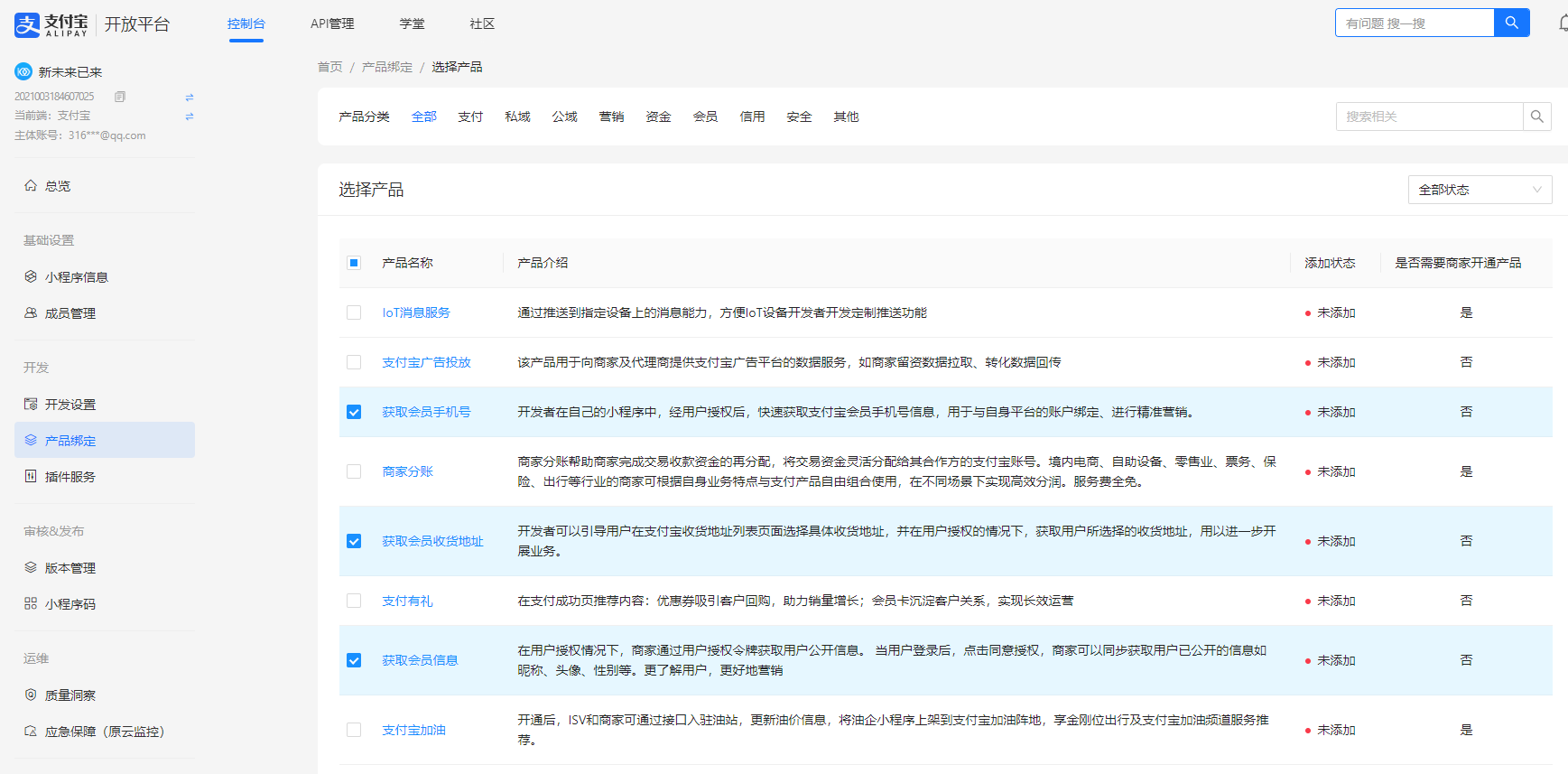The image size is (1568, 774).
Task: Filter products by 资金 category
Action: 659,117
